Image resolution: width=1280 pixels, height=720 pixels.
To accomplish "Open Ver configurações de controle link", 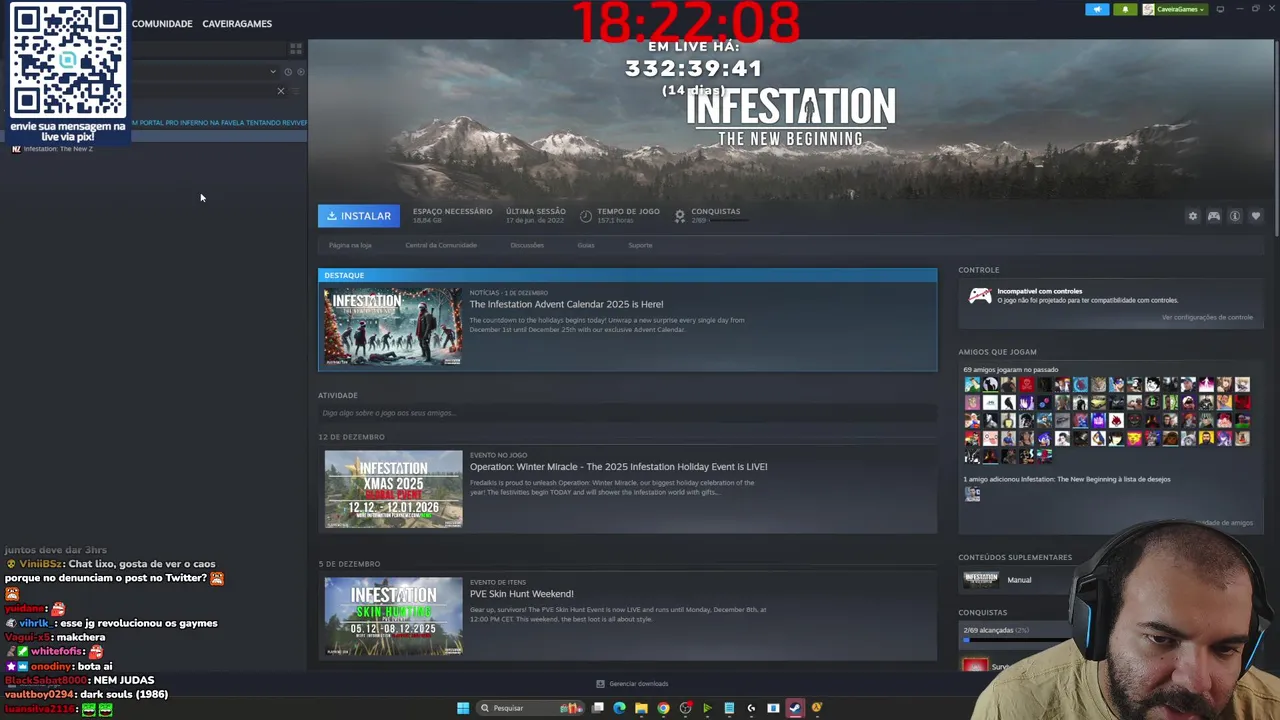I will (x=1207, y=317).
